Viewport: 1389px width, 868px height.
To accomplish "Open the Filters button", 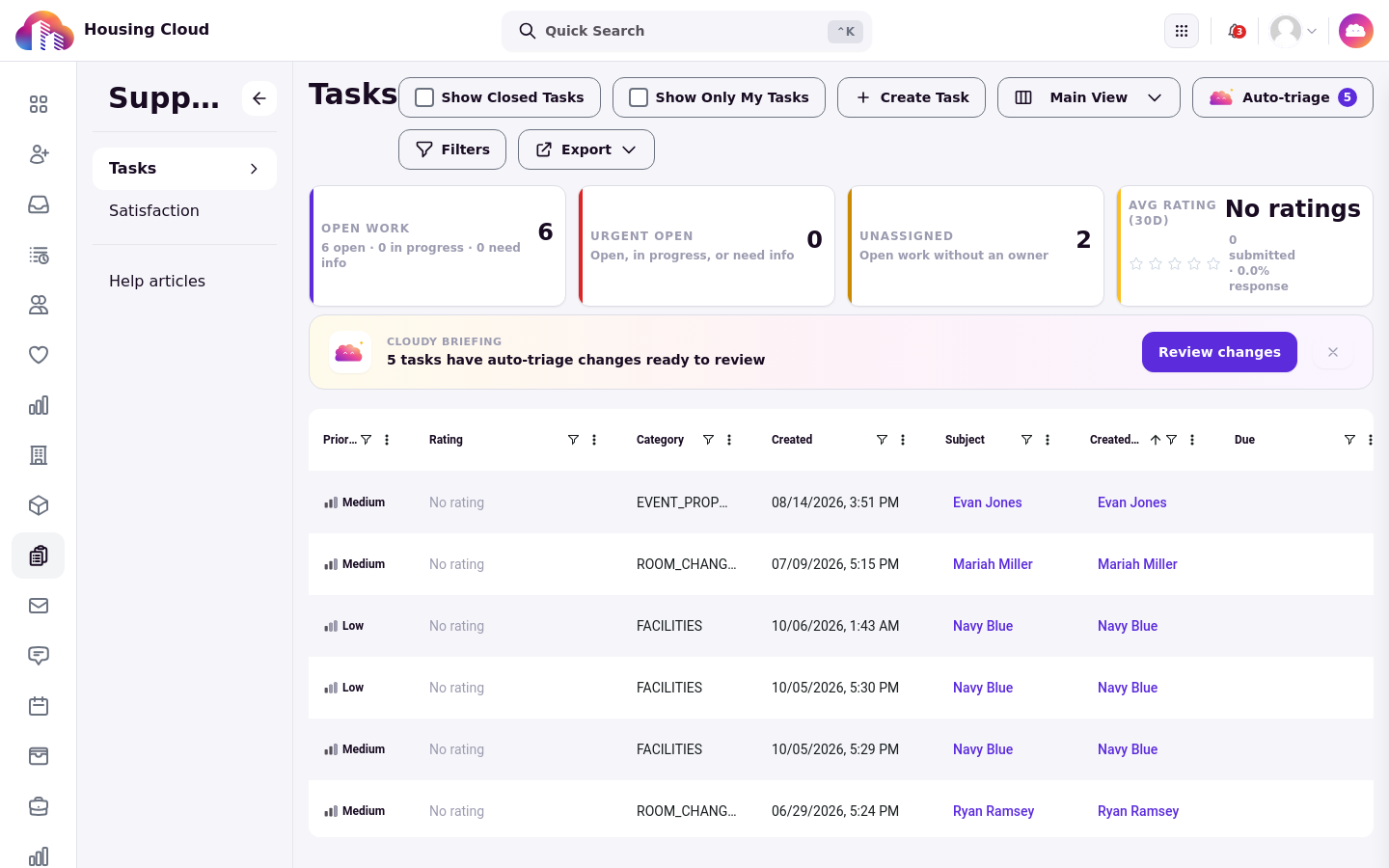I will [x=452, y=149].
